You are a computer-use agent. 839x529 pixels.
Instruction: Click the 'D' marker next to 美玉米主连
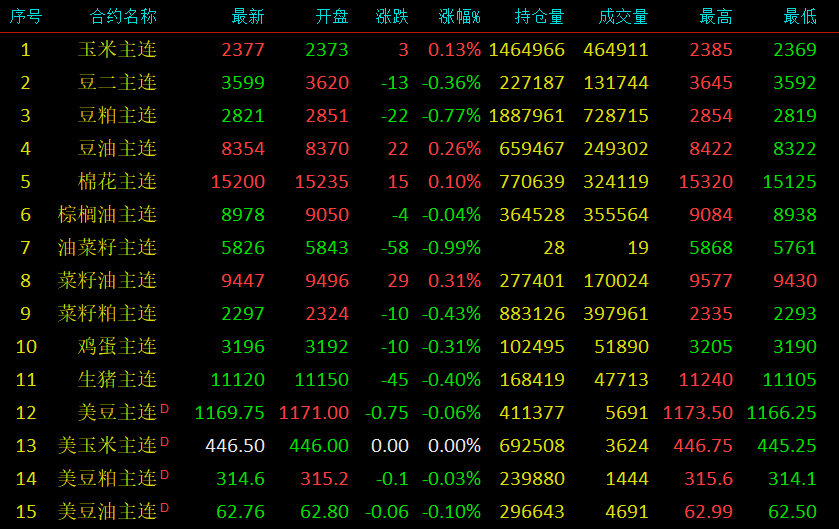[165, 440]
